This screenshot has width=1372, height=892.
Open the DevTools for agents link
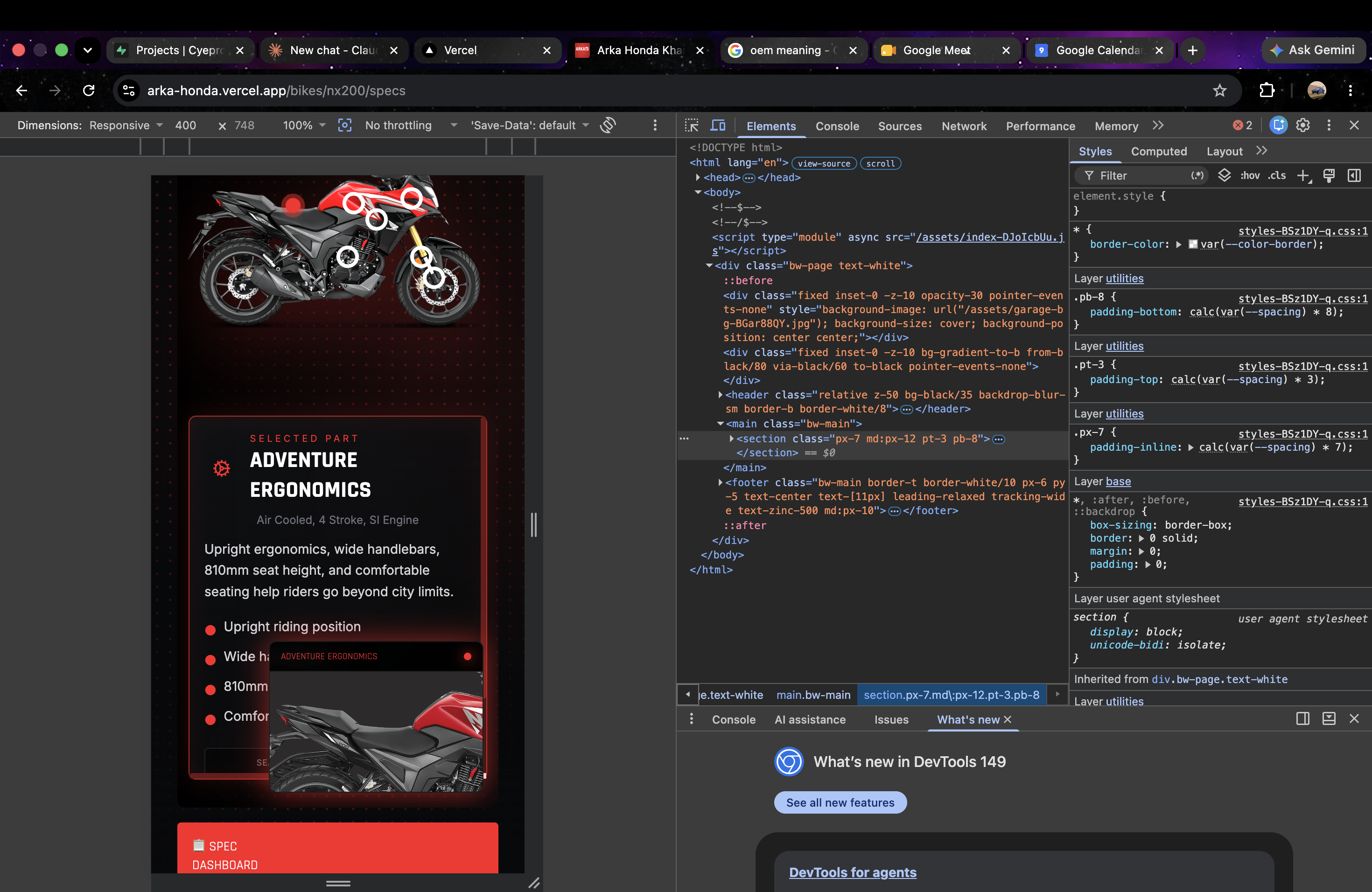(852, 872)
